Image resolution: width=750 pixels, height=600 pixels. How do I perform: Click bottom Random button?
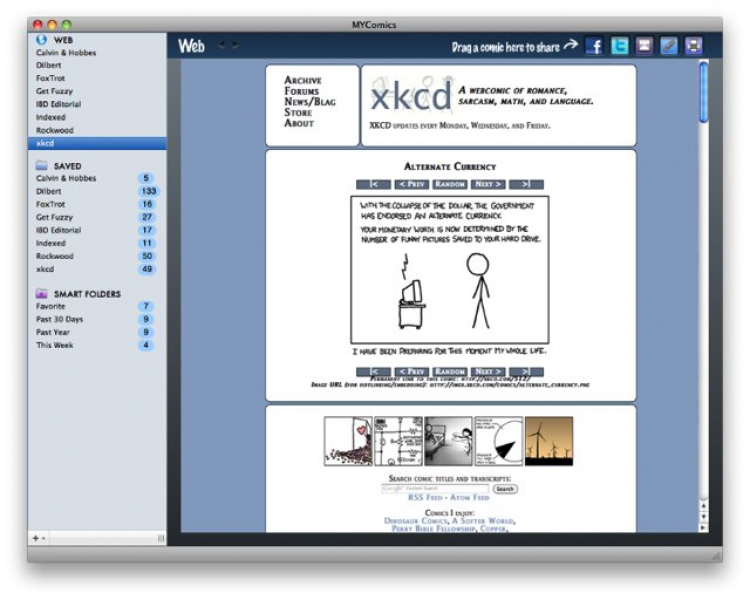tap(450, 371)
